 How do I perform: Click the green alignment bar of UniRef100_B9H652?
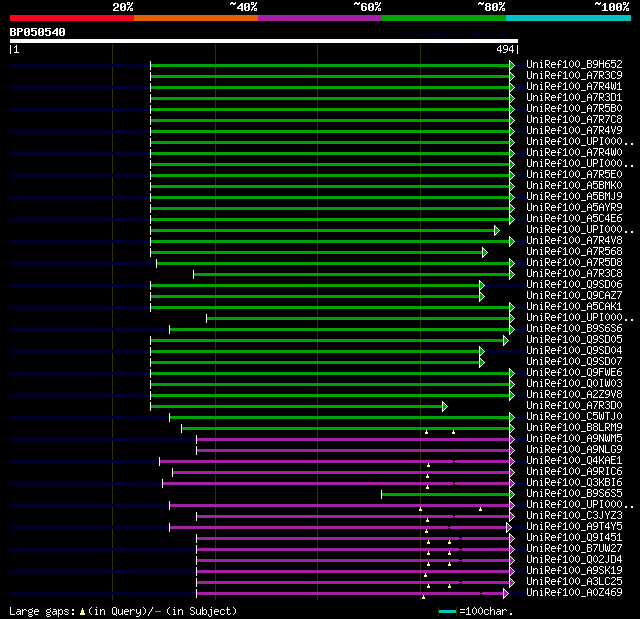[330, 66]
